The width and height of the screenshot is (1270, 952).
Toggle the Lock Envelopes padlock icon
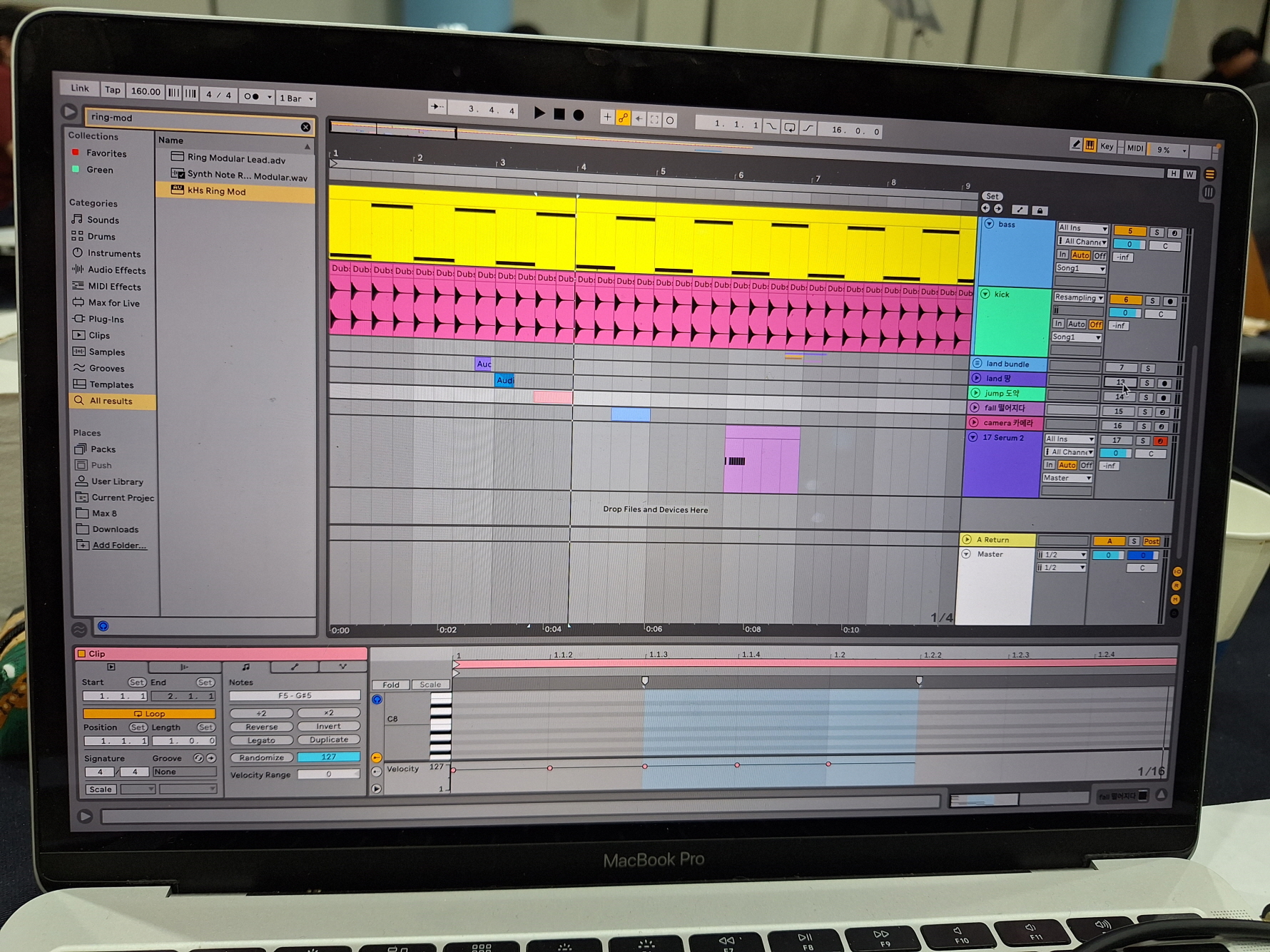1040,210
